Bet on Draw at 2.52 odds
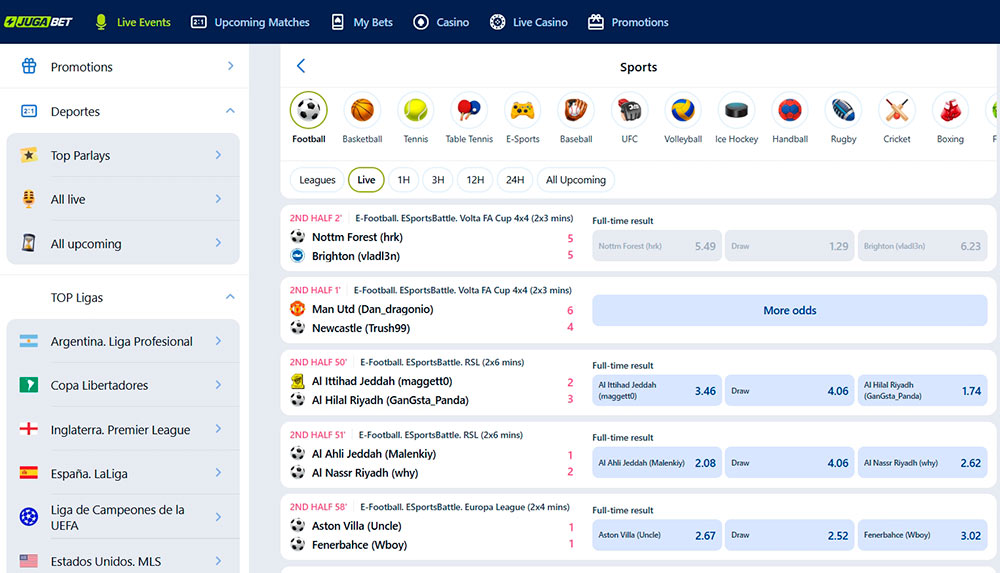This screenshot has width=1000, height=573. tap(789, 535)
